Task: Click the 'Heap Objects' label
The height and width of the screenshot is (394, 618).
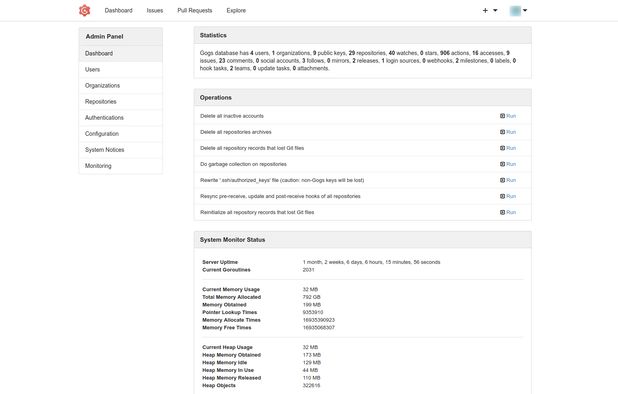Action: pyautogui.click(x=219, y=385)
